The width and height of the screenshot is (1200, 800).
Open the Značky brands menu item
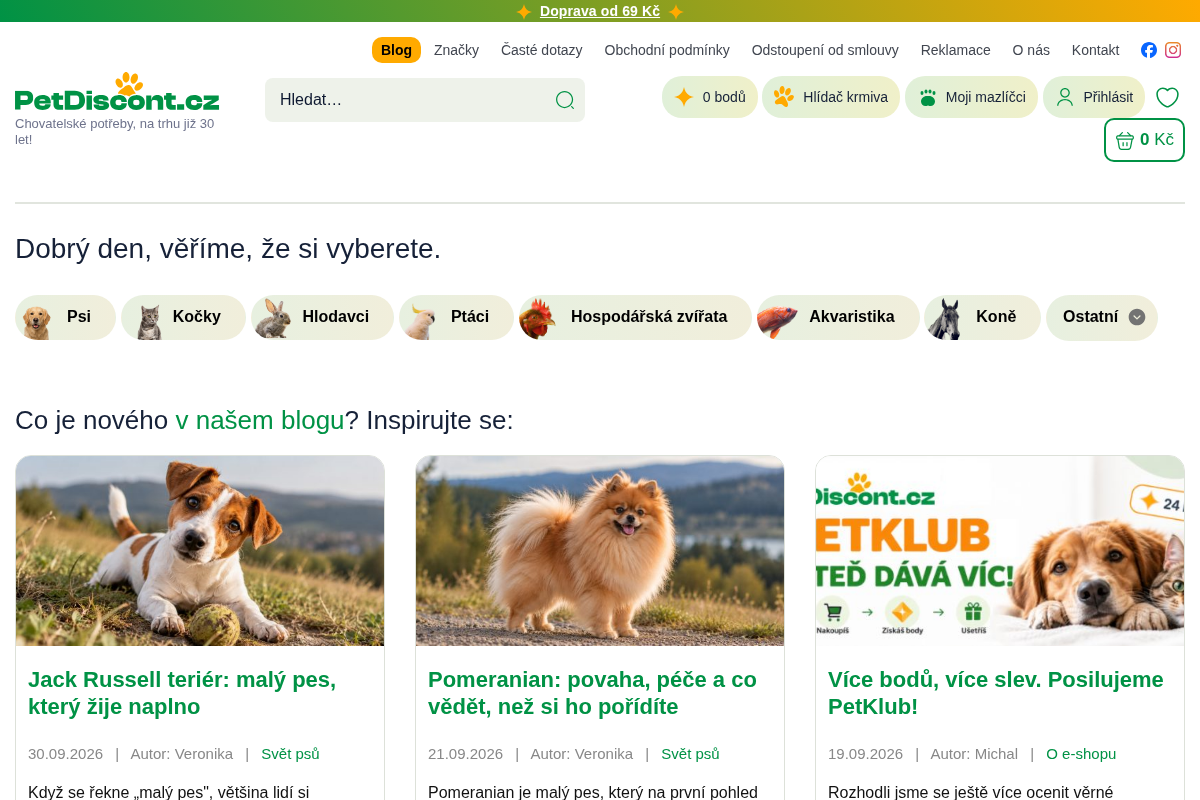coord(456,50)
